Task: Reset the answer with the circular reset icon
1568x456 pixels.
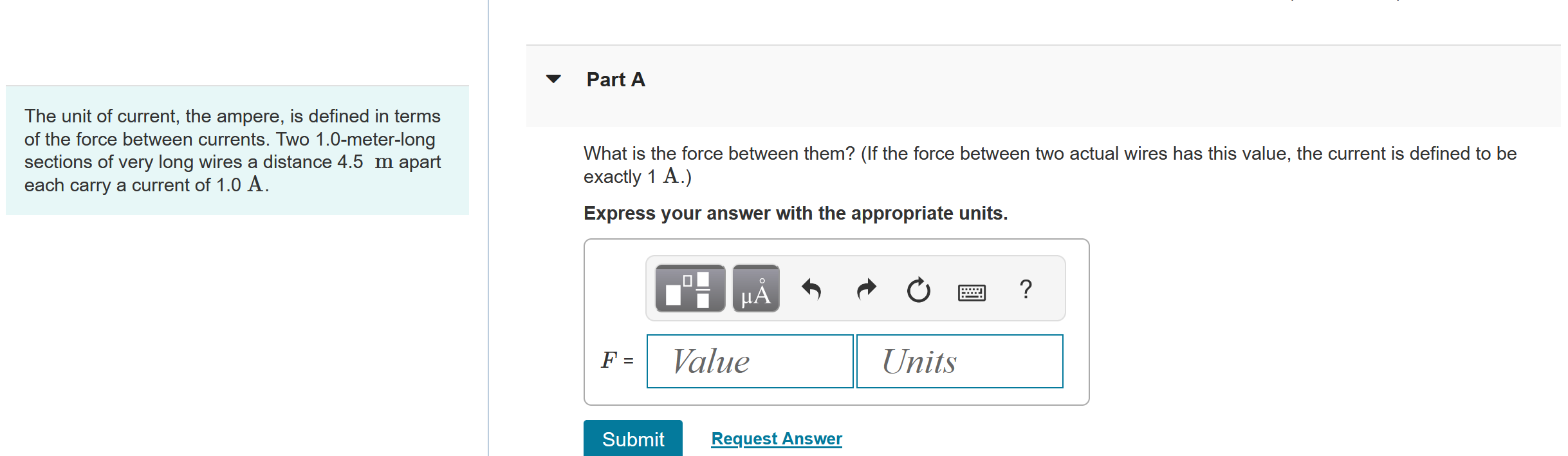Action: (x=918, y=289)
